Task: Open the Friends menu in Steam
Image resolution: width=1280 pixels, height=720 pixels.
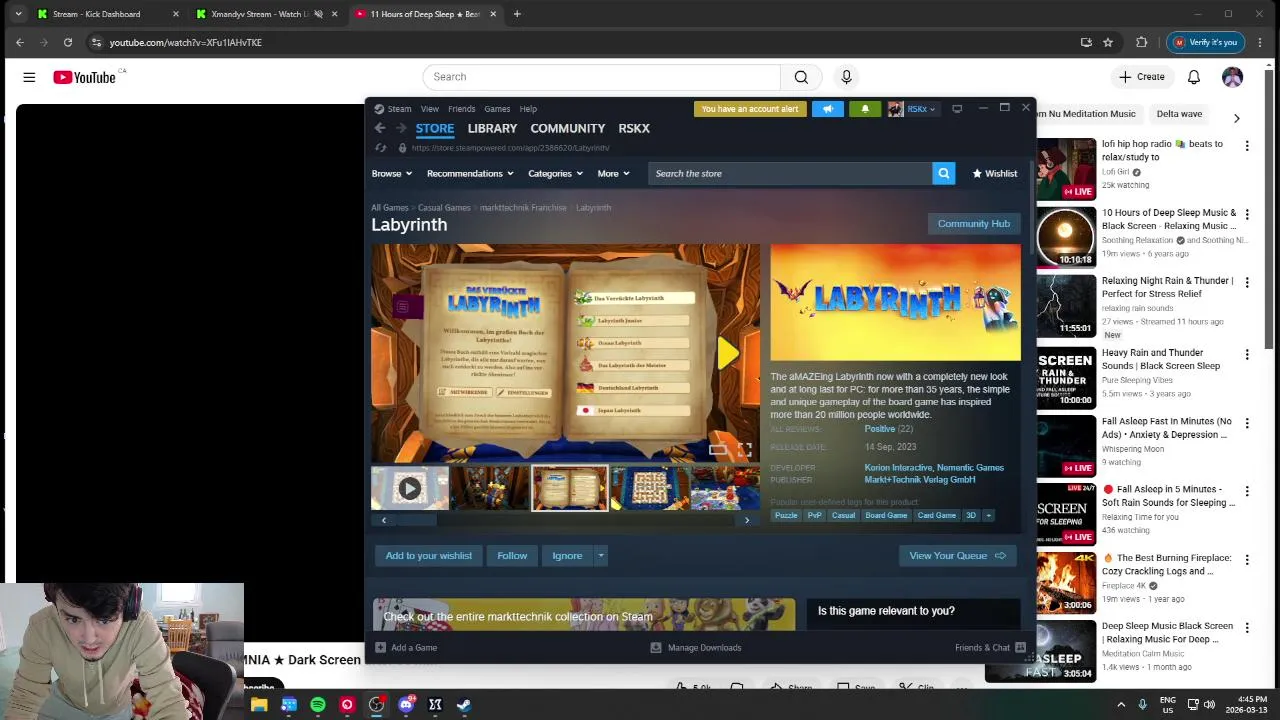Action: [461, 109]
